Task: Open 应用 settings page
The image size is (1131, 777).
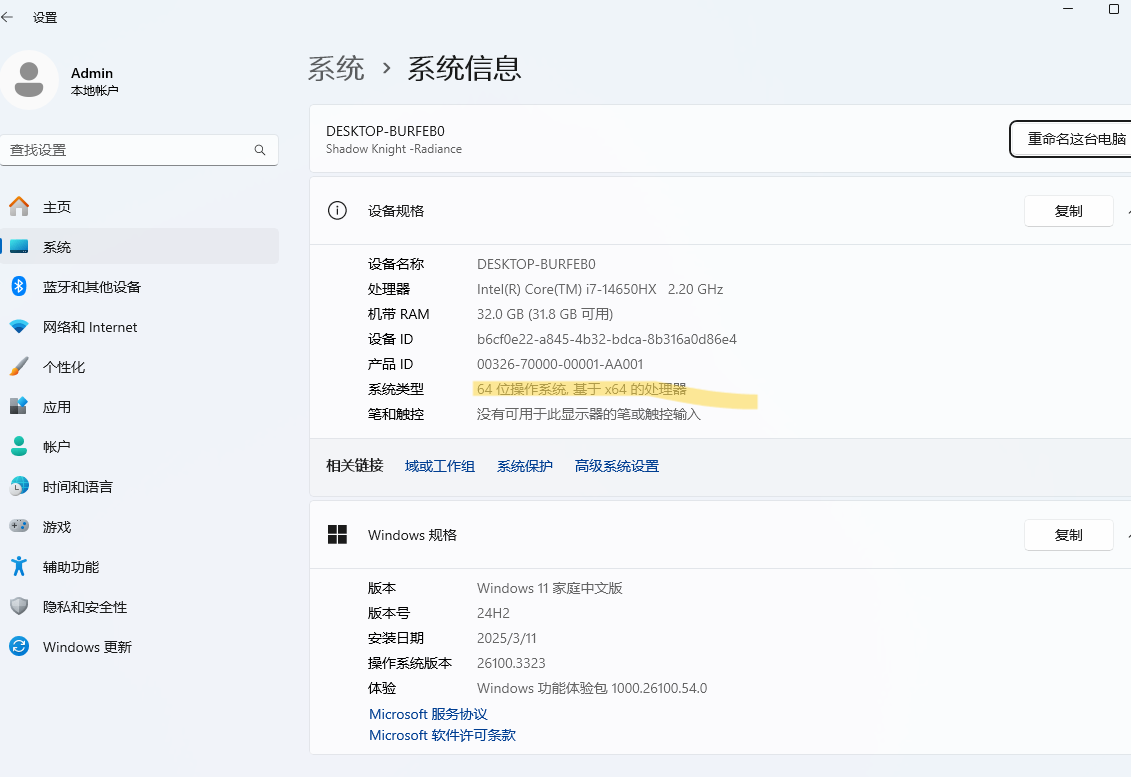Action: pyautogui.click(x=140, y=406)
